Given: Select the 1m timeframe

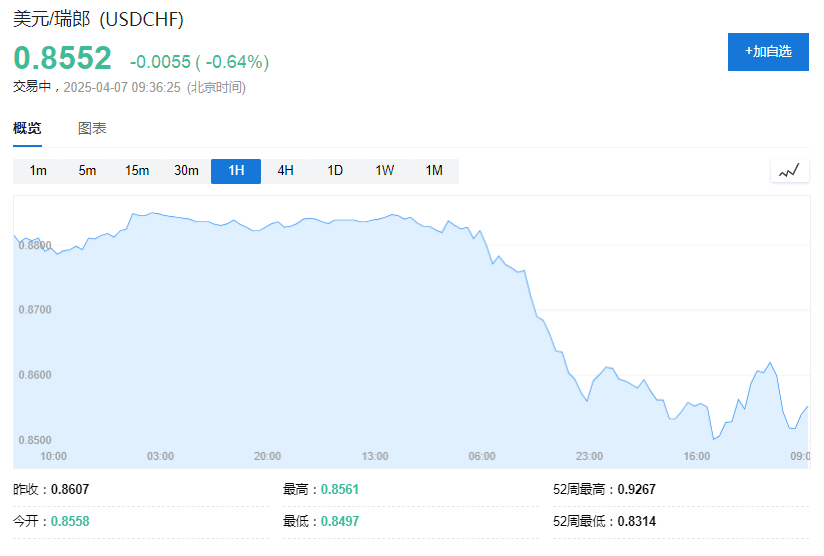Looking at the screenshot, I should [38, 171].
